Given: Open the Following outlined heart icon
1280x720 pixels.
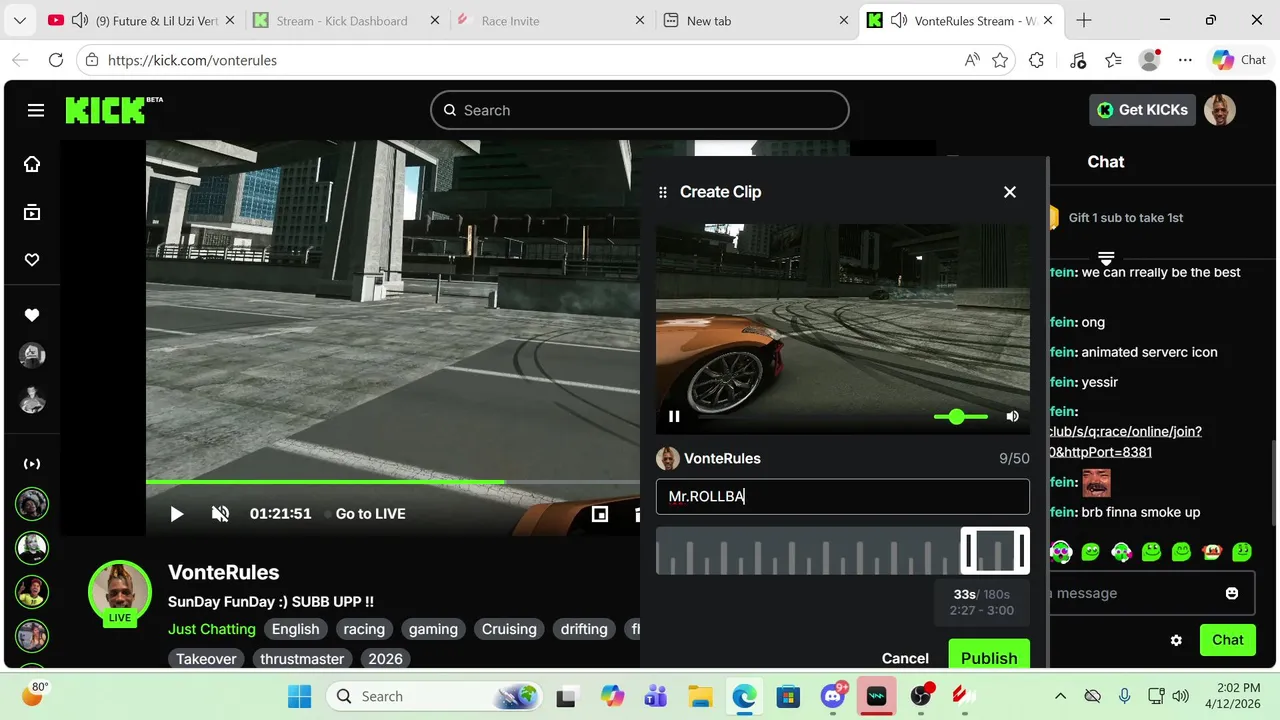Looking at the screenshot, I should pos(32,260).
